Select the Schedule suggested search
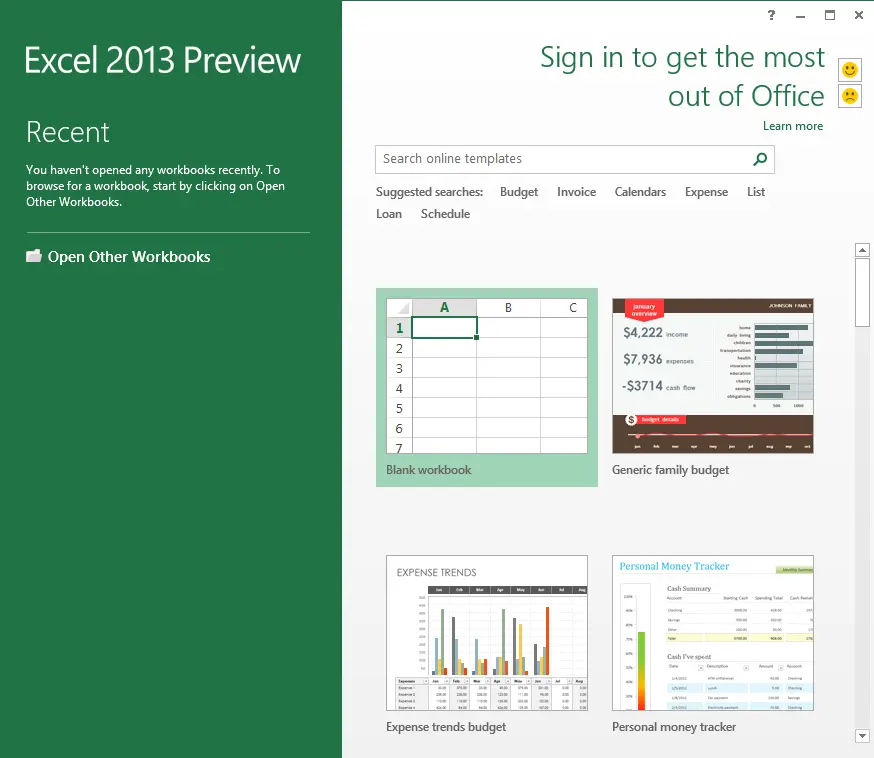This screenshot has width=874, height=758. (446, 213)
